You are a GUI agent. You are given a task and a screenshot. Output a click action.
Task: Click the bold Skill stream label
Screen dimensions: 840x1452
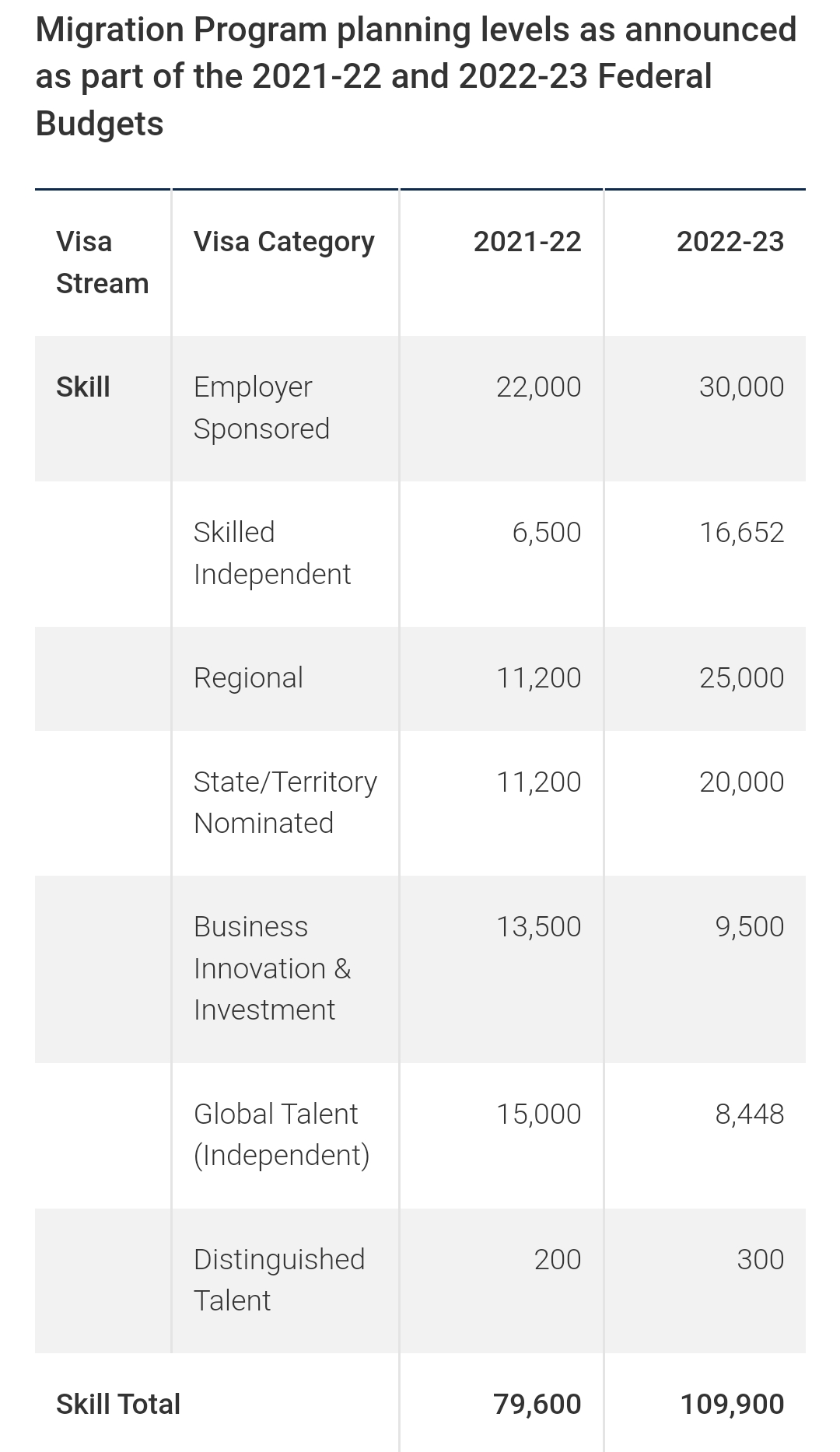pos(83,387)
